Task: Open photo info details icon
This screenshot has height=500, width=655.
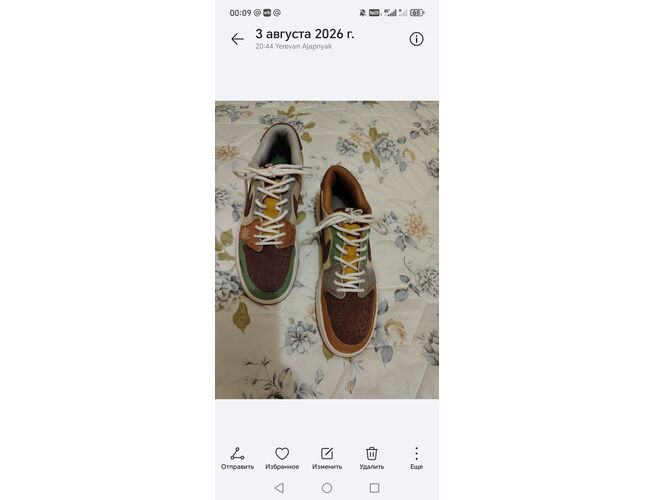Action: (x=416, y=39)
